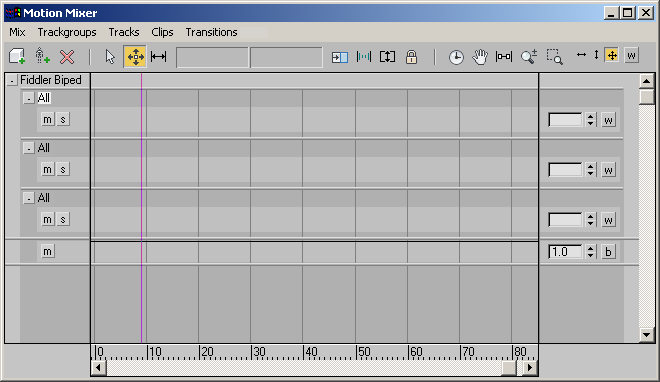
Task: Open the Trackgroups menu
Action: [x=67, y=32]
